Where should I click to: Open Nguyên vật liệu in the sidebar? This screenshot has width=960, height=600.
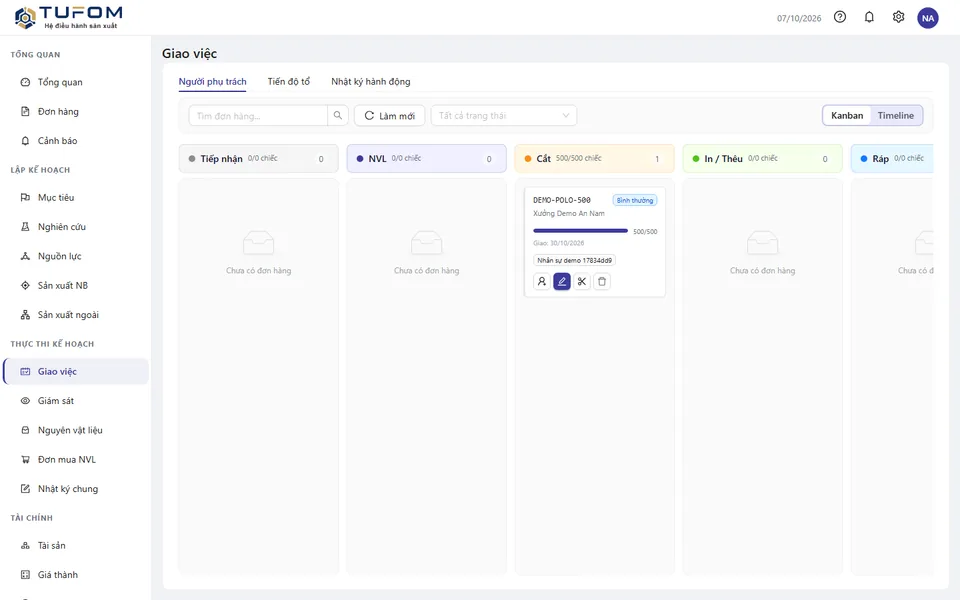coord(75,430)
